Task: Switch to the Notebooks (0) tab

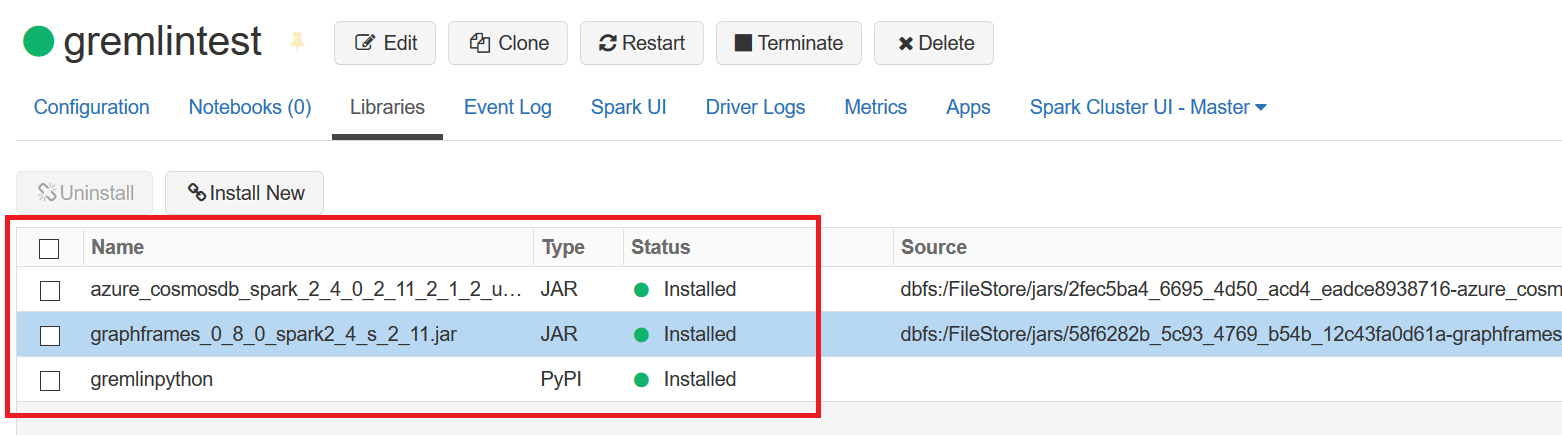Action: pos(250,108)
